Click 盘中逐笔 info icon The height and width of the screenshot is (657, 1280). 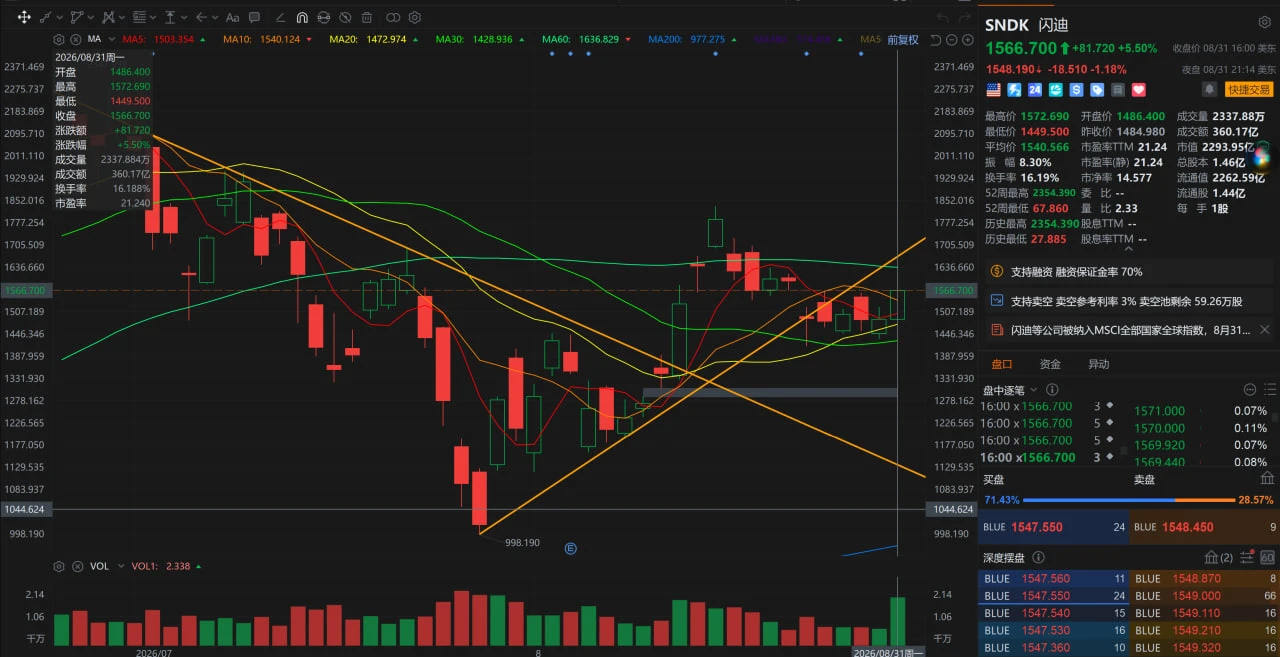click(x=1051, y=390)
